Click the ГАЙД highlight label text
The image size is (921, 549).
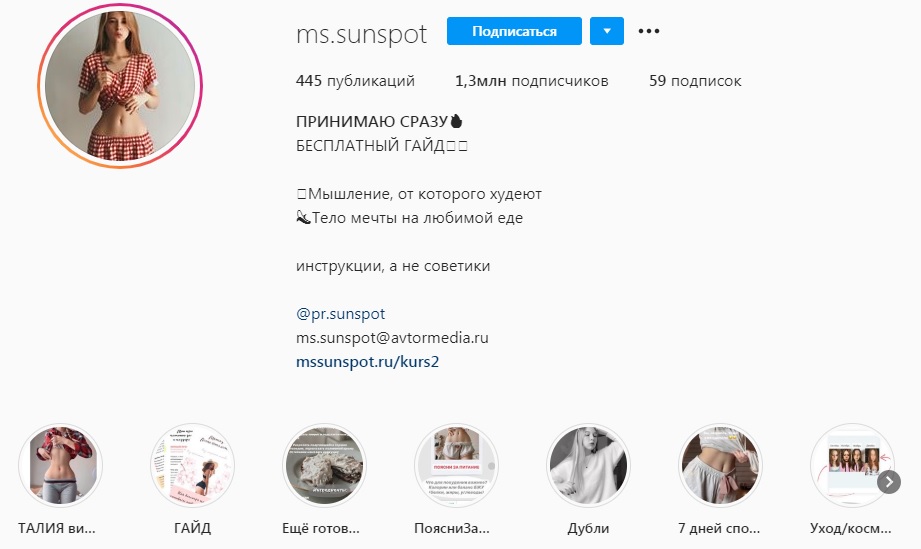[193, 528]
